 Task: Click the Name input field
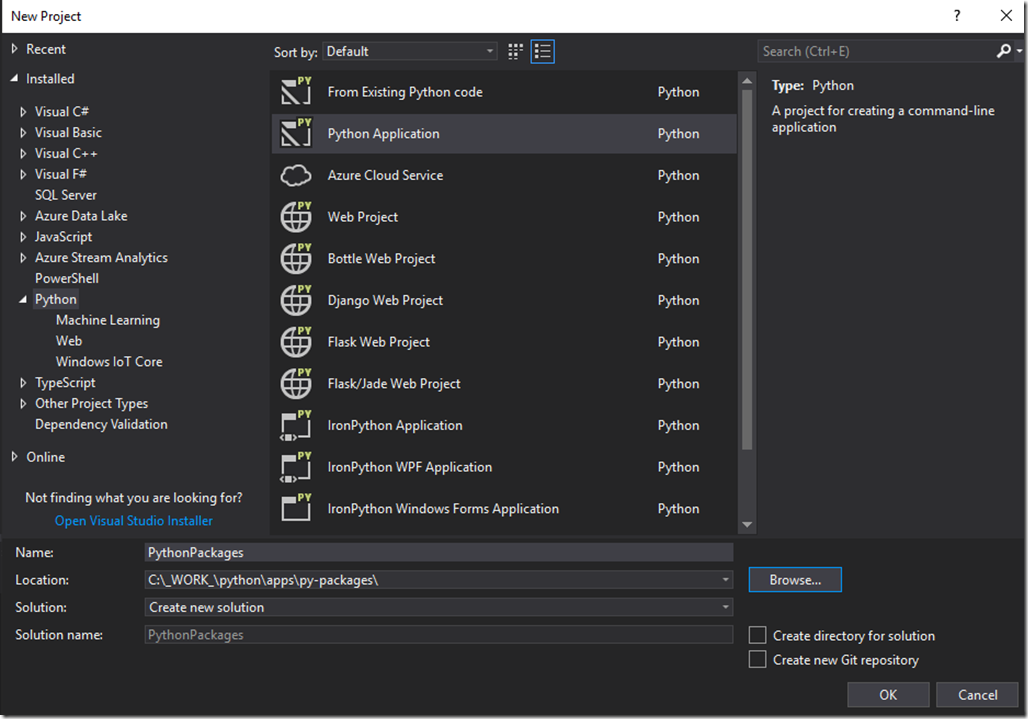click(439, 553)
